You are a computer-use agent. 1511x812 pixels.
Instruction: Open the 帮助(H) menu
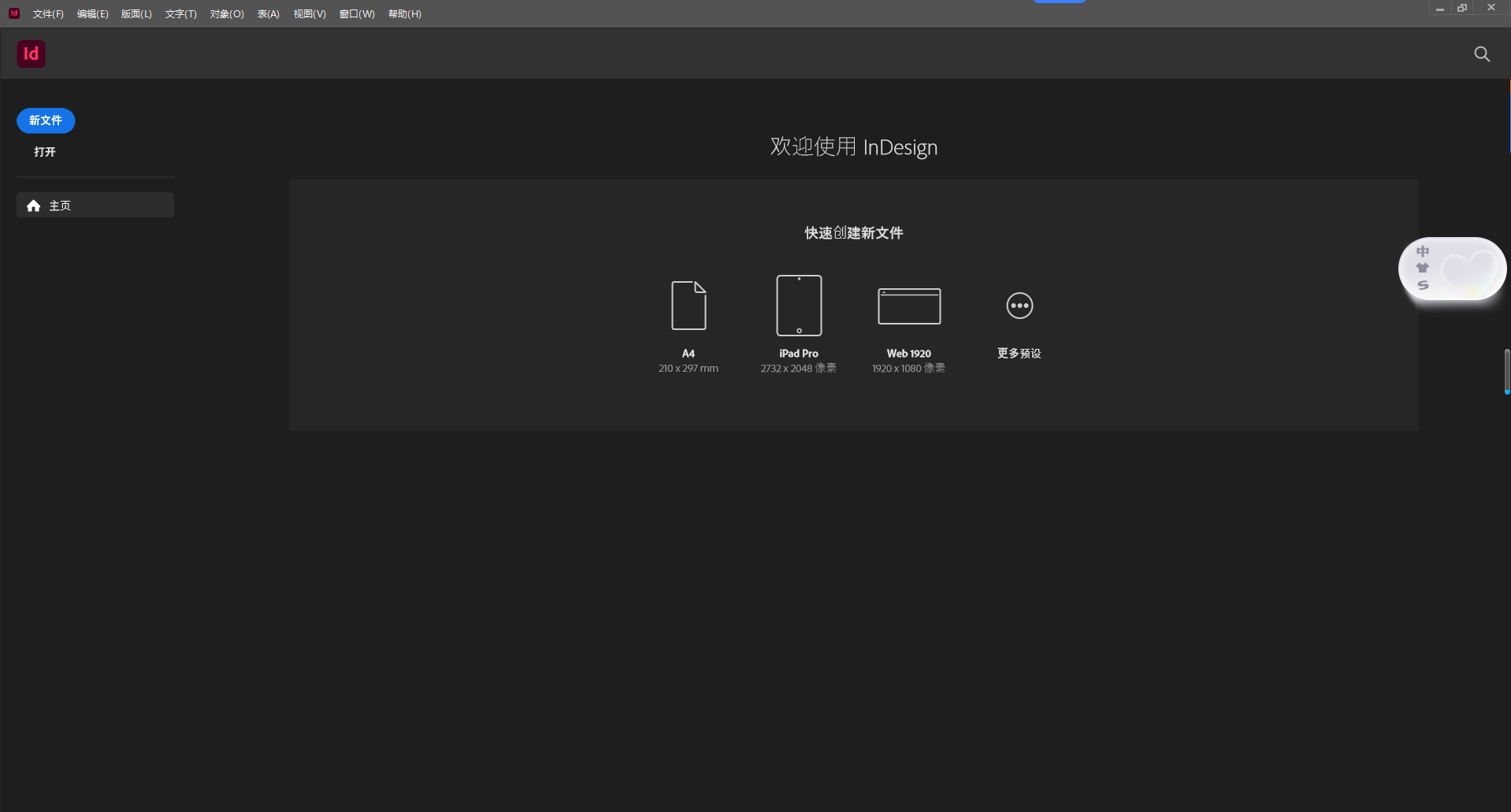tap(404, 13)
